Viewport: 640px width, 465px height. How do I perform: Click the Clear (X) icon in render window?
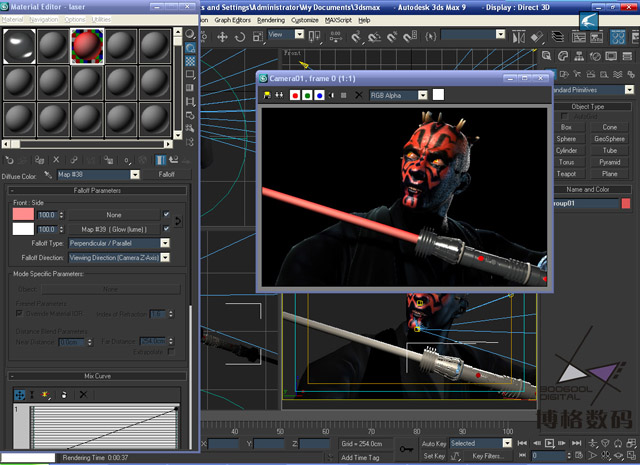coord(358,95)
